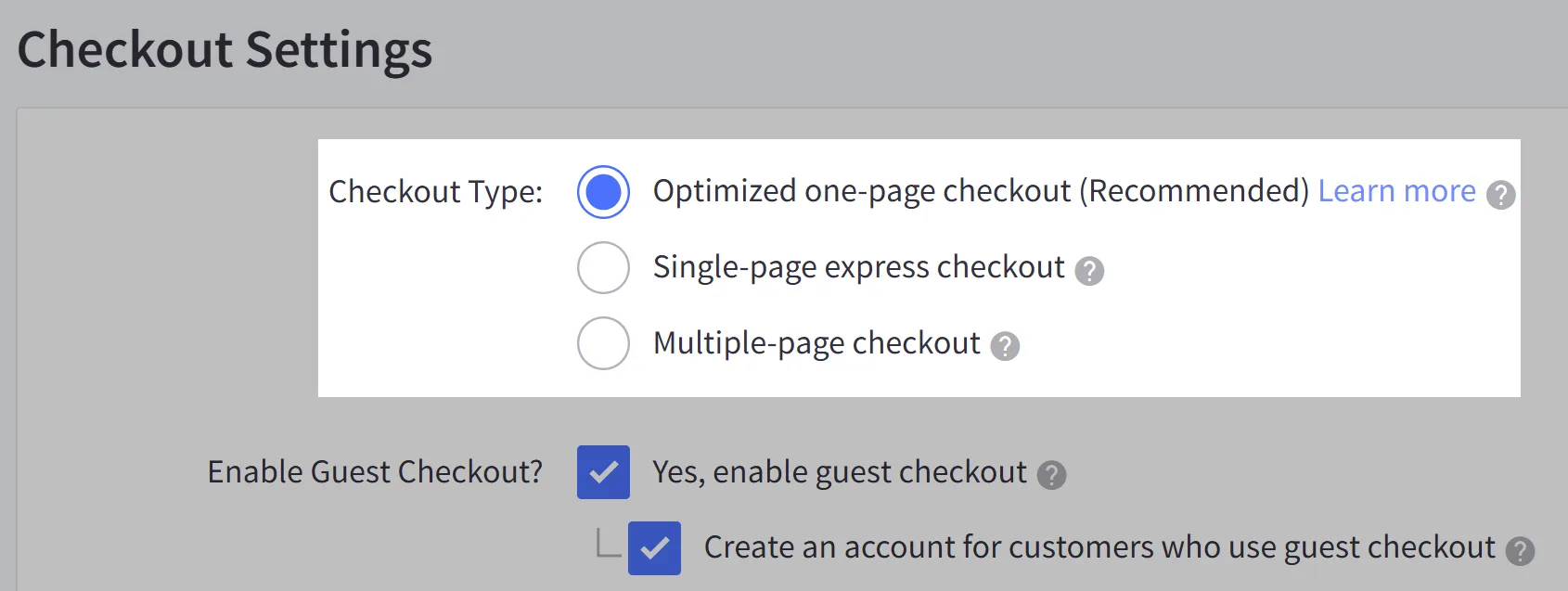Click the Multiple-page checkout label text
The width and height of the screenshot is (1568, 591).
pyautogui.click(x=816, y=343)
